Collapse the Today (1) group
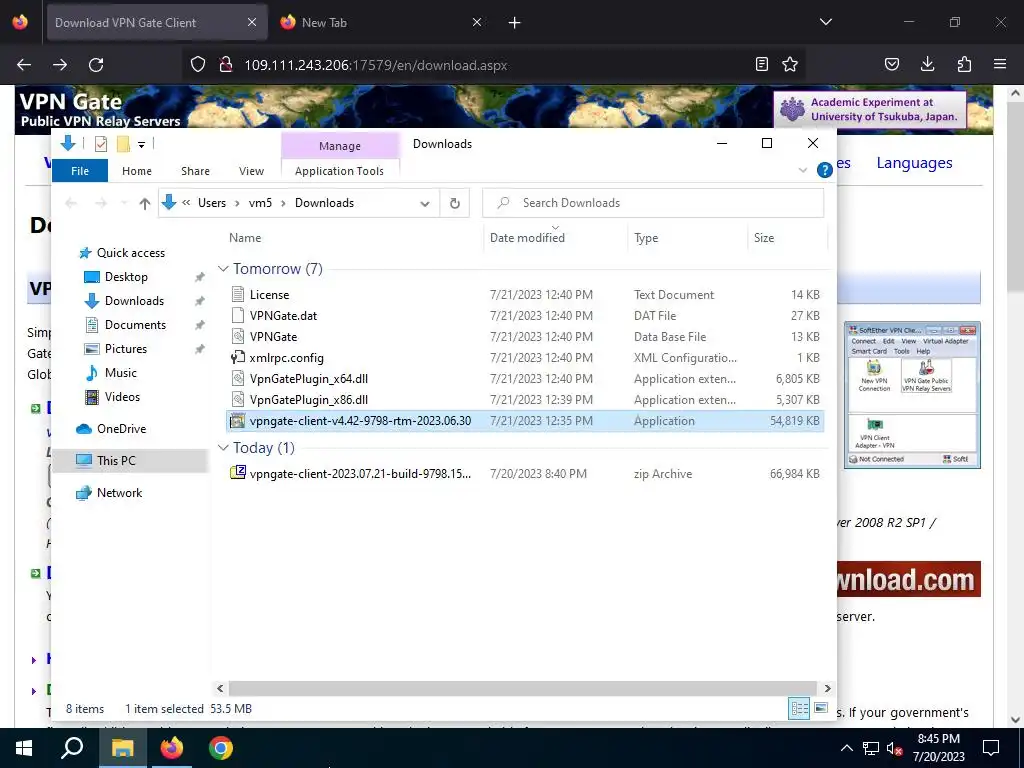 pyautogui.click(x=223, y=447)
